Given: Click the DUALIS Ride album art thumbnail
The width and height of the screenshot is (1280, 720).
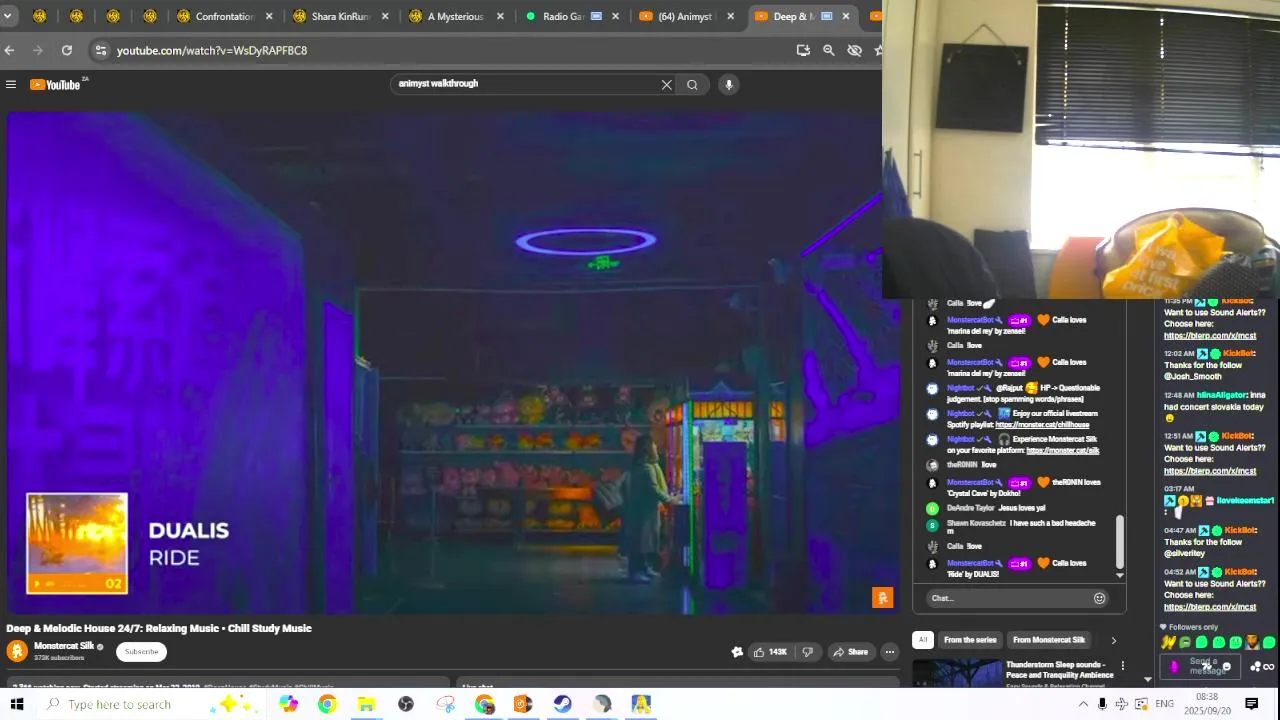Looking at the screenshot, I should [x=77, y=543].
